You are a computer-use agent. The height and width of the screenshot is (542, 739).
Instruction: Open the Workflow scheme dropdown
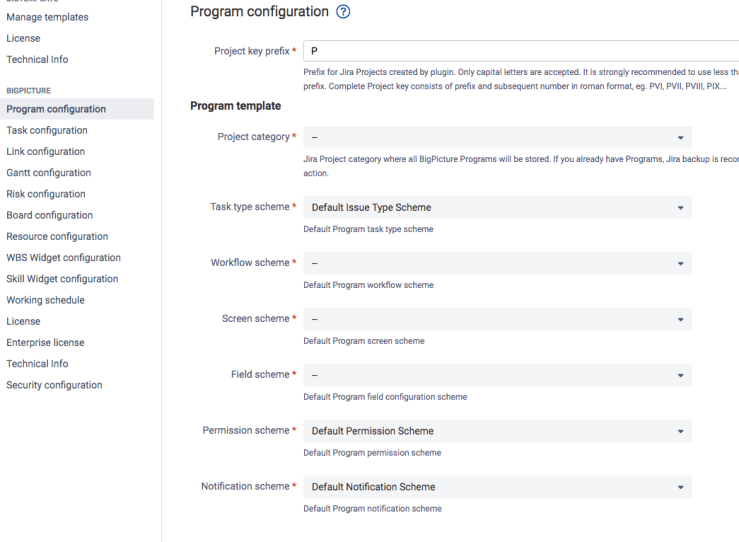tap(496, 264)
